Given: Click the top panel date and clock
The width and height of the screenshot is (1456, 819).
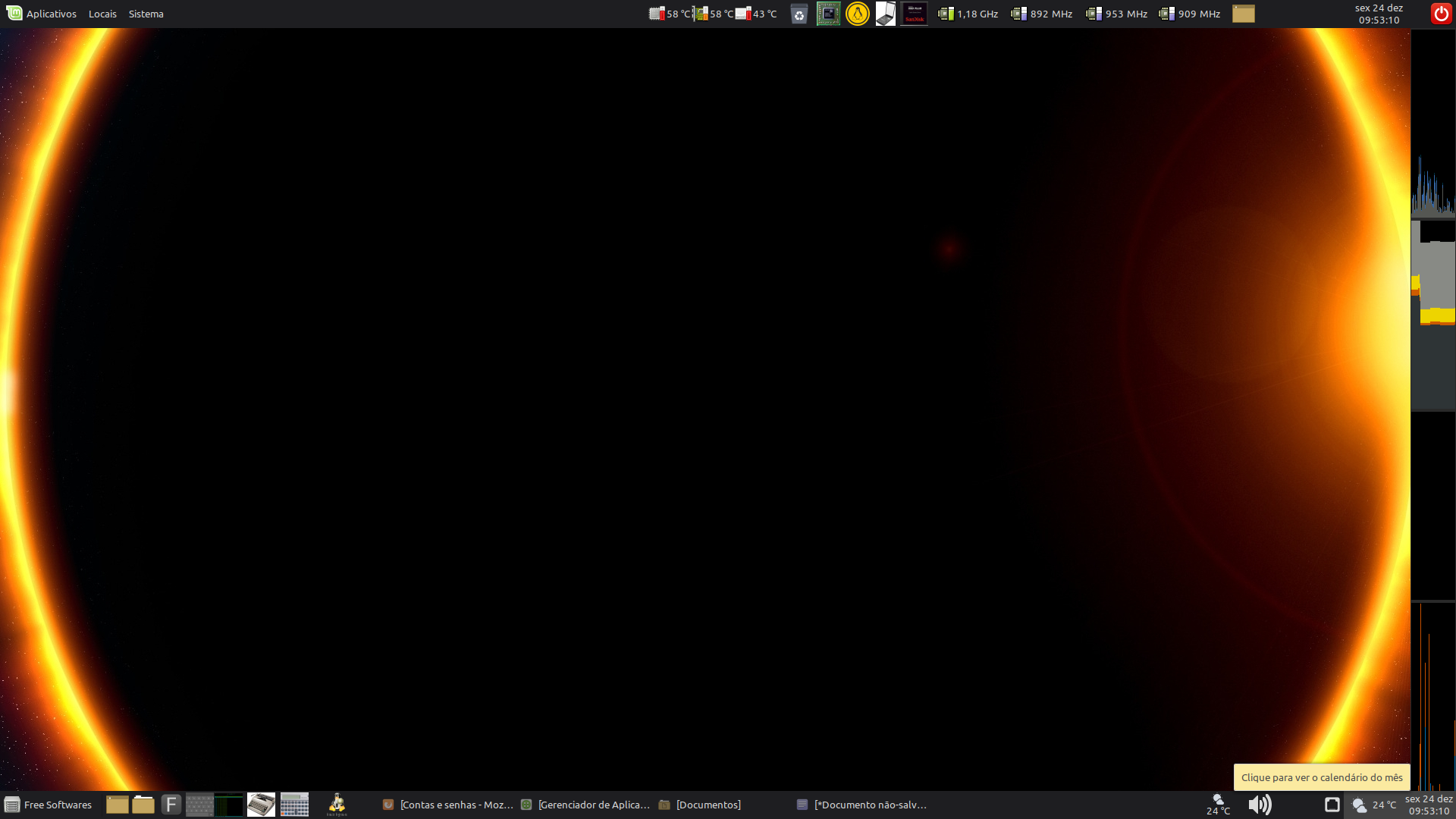Looking at the screenshot, I should [x=1379, y=14].
